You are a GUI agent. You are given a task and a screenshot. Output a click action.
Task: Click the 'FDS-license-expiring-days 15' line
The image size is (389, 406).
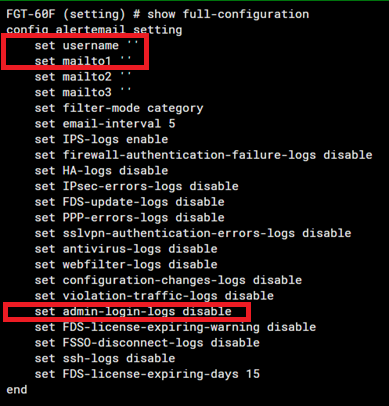[x=147, y=374]
